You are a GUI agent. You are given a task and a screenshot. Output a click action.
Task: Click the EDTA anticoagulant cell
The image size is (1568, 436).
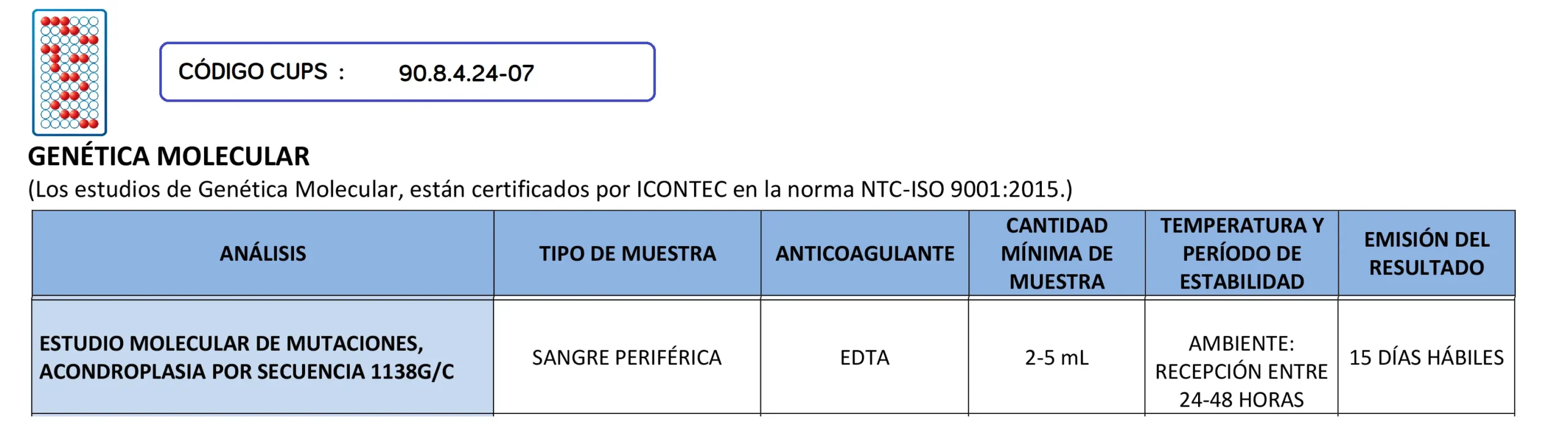(x=864, y=358)
